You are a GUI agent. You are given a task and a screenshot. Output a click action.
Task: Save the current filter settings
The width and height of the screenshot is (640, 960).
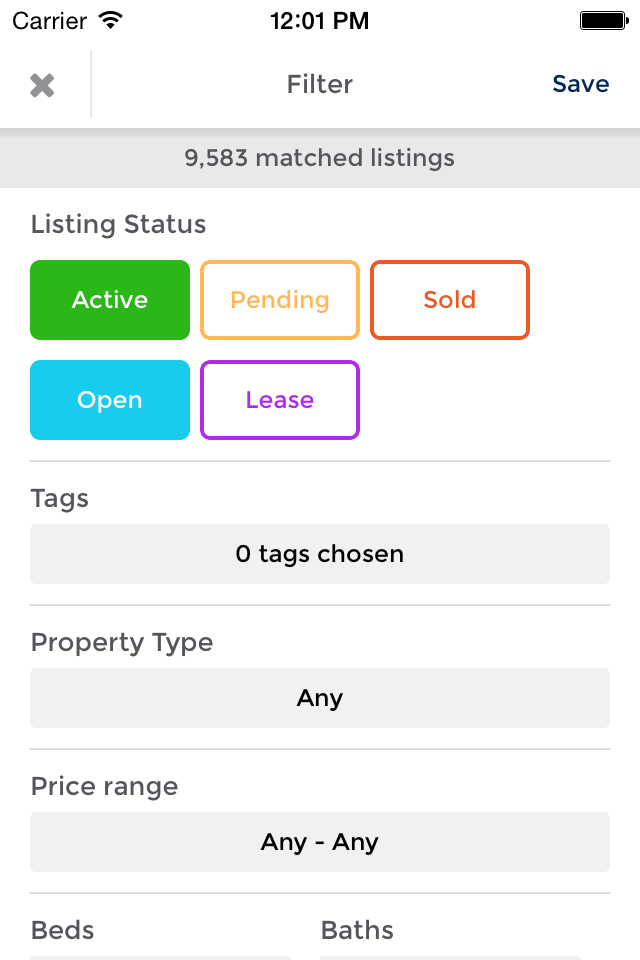pyautogui.click(x=581, y=84)
